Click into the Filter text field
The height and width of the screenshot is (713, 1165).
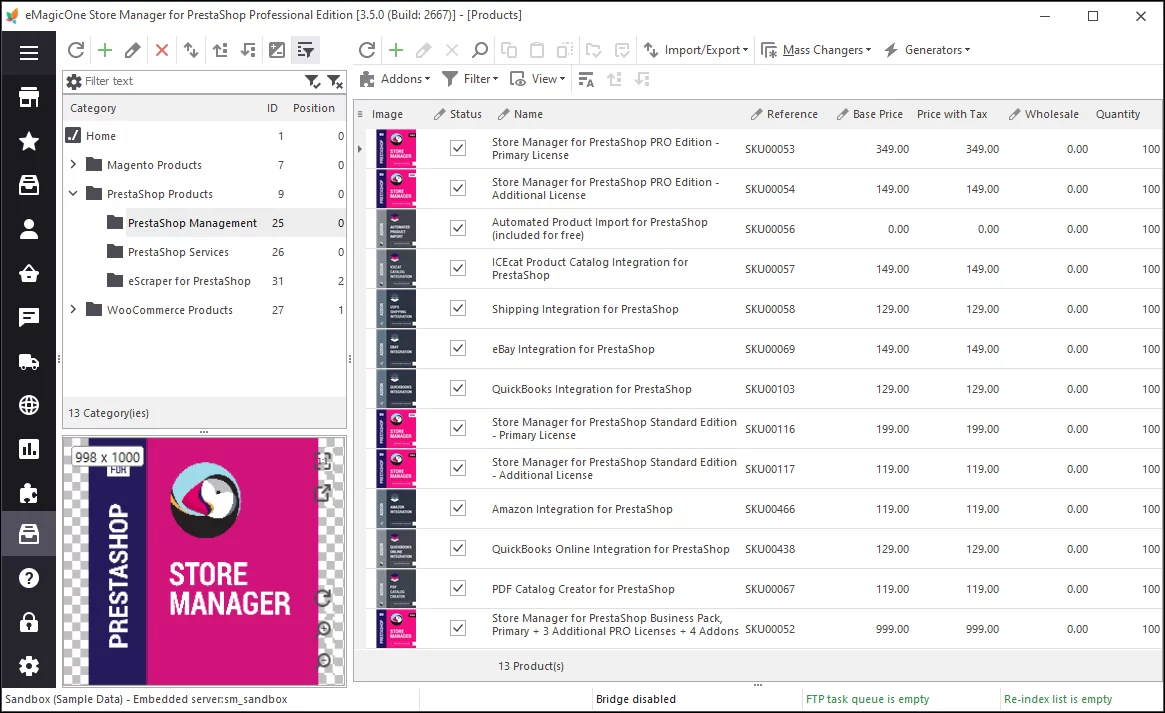[x=192, y=81]
